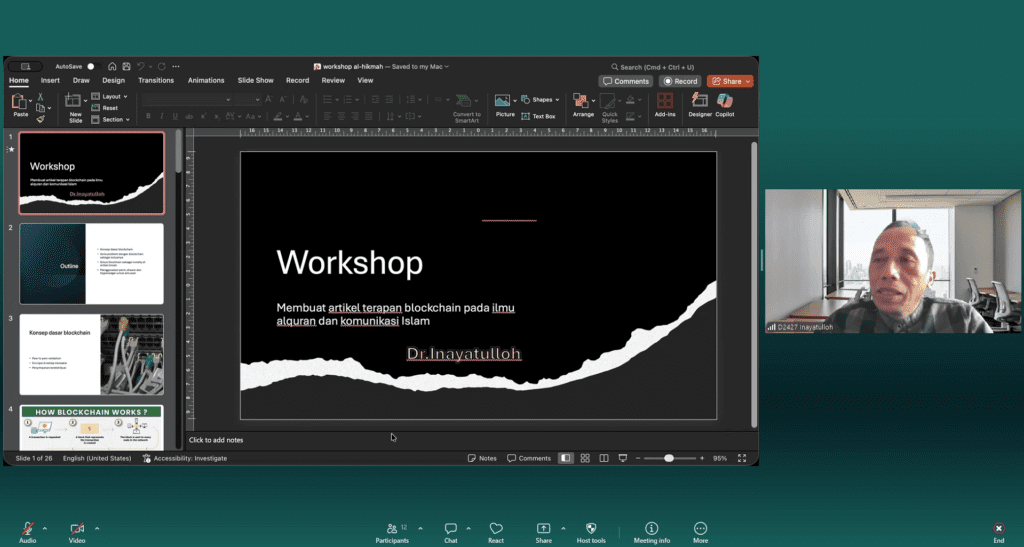Select the Outline slide 2 thumbnail
1024x547 pixels.
coord(91,264)
